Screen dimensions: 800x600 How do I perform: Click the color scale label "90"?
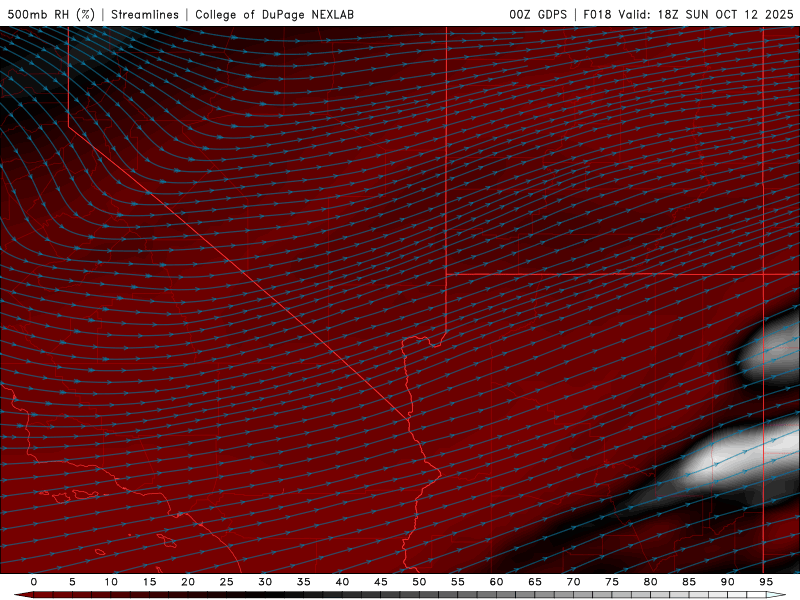[728, 582]
